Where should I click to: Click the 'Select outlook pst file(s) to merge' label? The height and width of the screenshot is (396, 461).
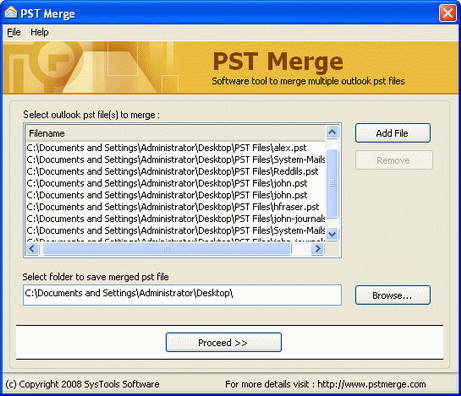(x=91, y=115)
